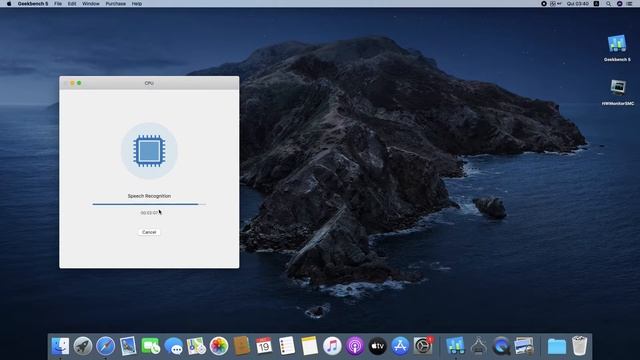Click the Speech Recognition progress bar

149,204
